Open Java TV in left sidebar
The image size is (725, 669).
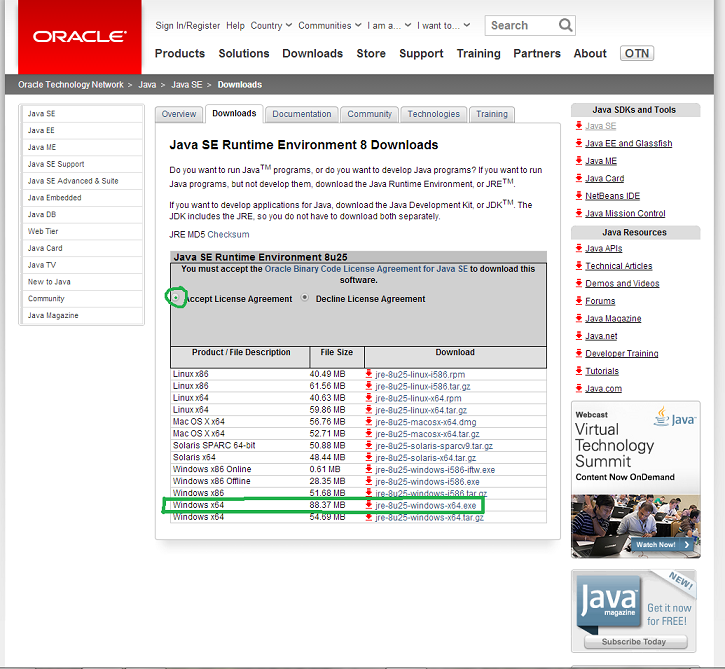pyautogui.click(x=42, y=265)
